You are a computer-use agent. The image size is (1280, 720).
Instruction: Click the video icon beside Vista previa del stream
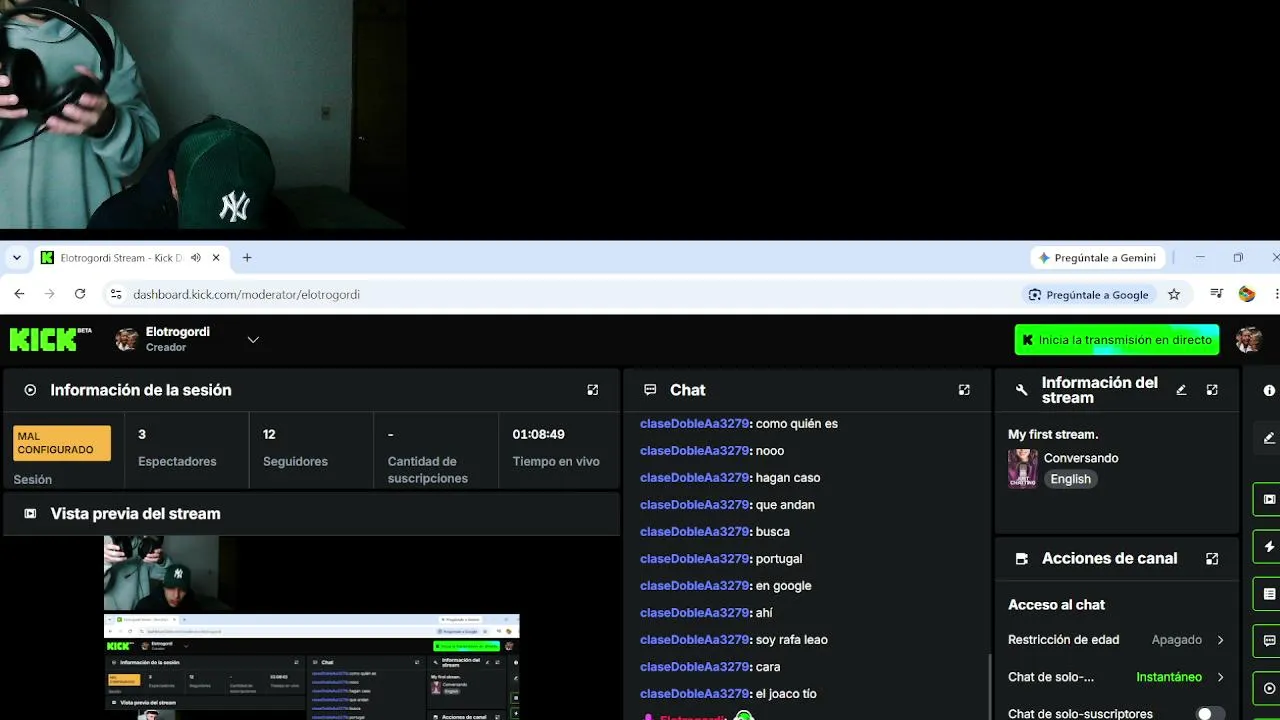(30, 514)
